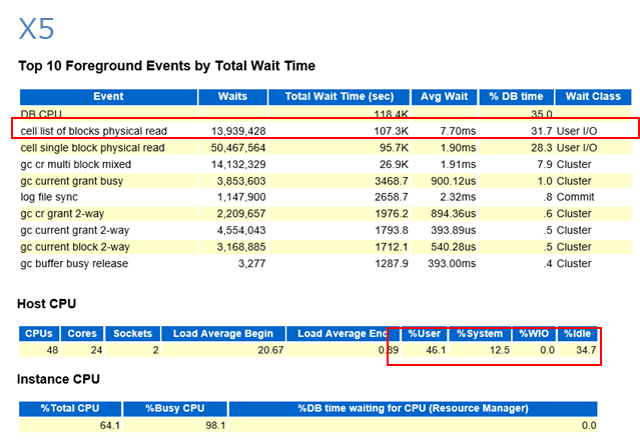Click the Avg Wait column header

coord(445,97)
